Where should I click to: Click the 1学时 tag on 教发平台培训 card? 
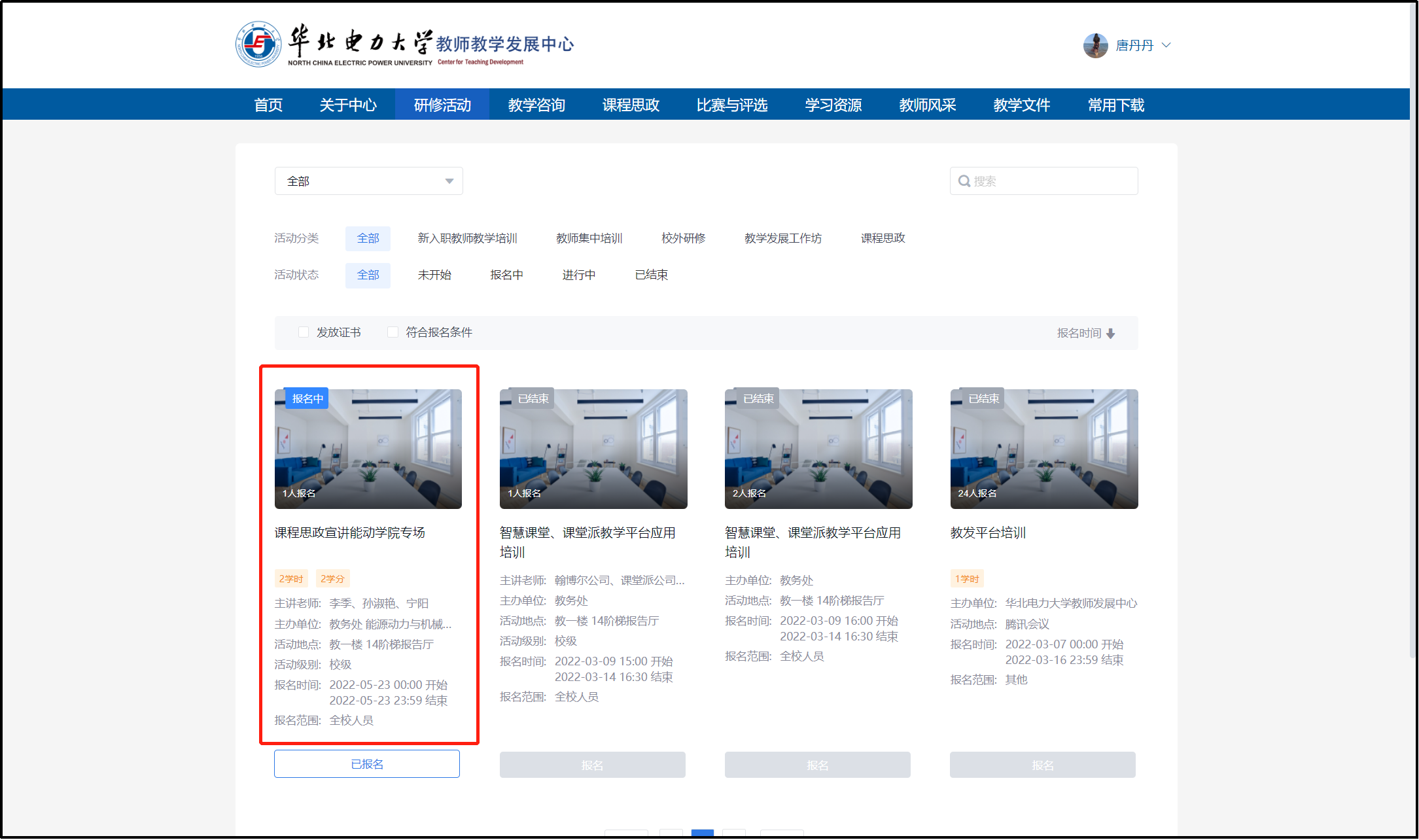coord(966,579)
